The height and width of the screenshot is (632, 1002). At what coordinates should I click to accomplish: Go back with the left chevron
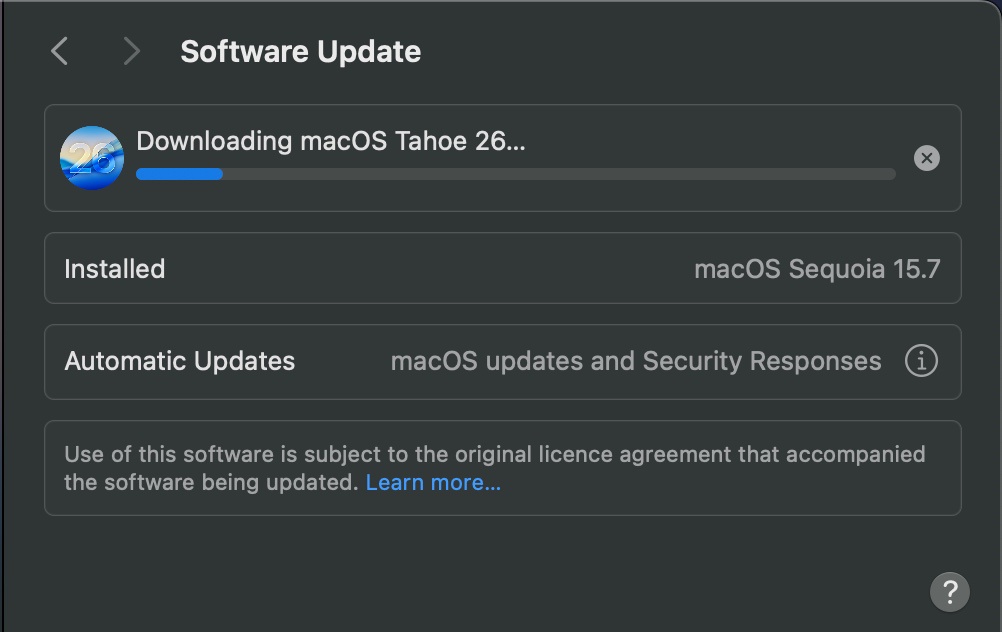(x=60, y=51)
